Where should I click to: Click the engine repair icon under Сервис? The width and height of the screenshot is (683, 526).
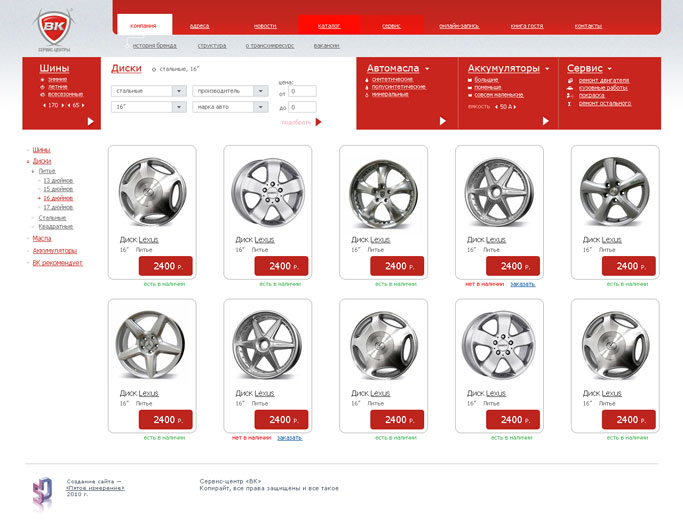click(x=570, y=81)
